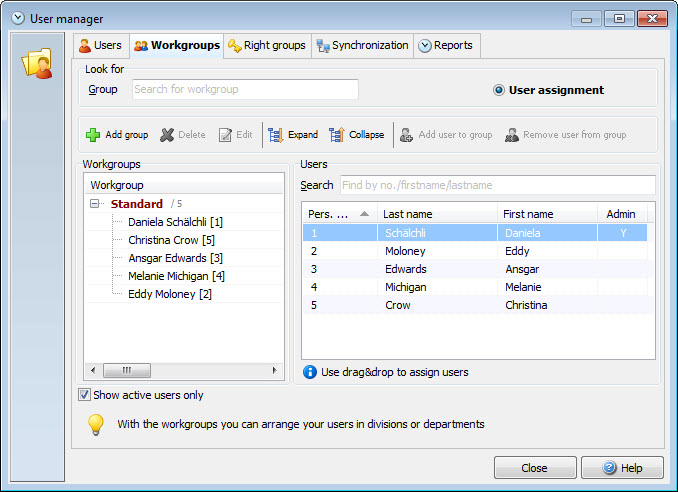
Task: Select Standard workgroup in tree
Action: tap(137, 204)
